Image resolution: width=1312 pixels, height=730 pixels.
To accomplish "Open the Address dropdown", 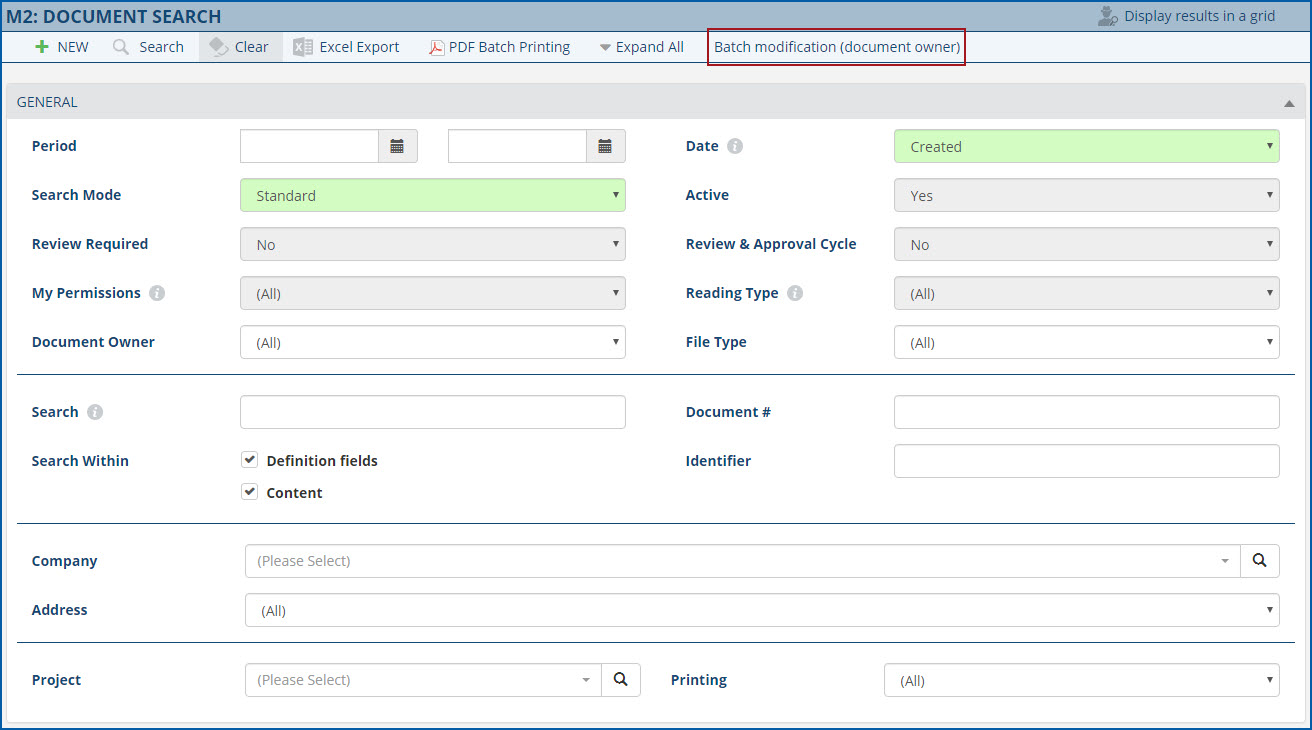I will click(762, 610).
